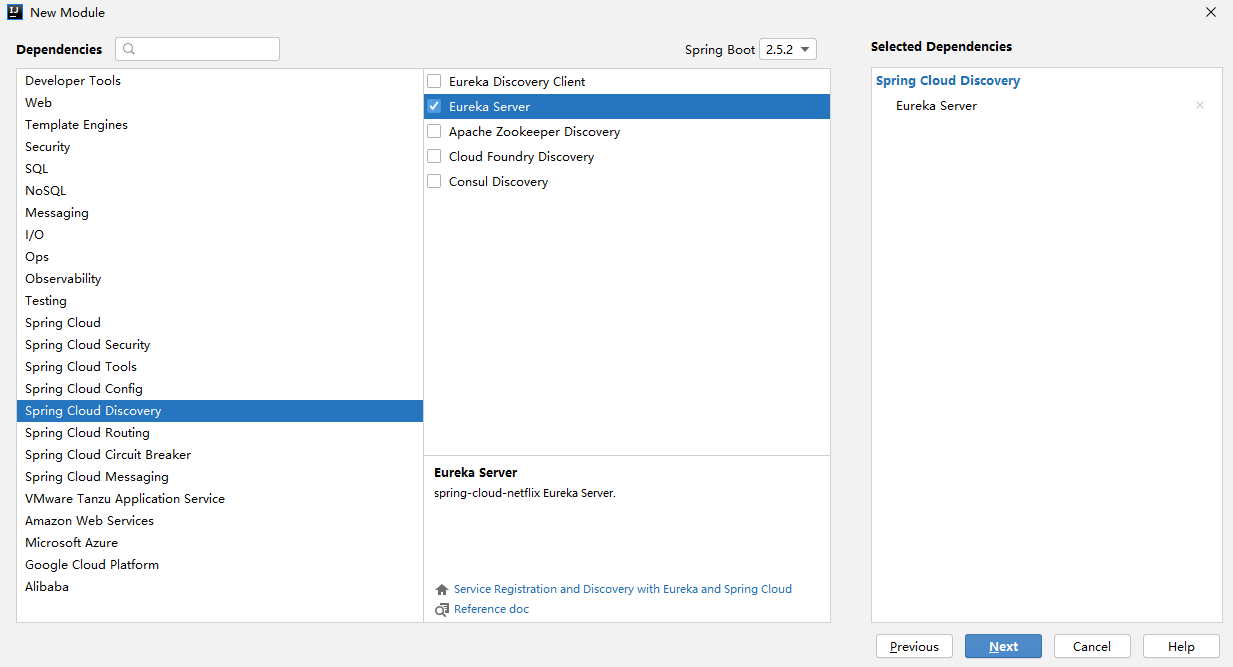Open the Observability category
This screenshot has width=1233, height=667.
220,279
